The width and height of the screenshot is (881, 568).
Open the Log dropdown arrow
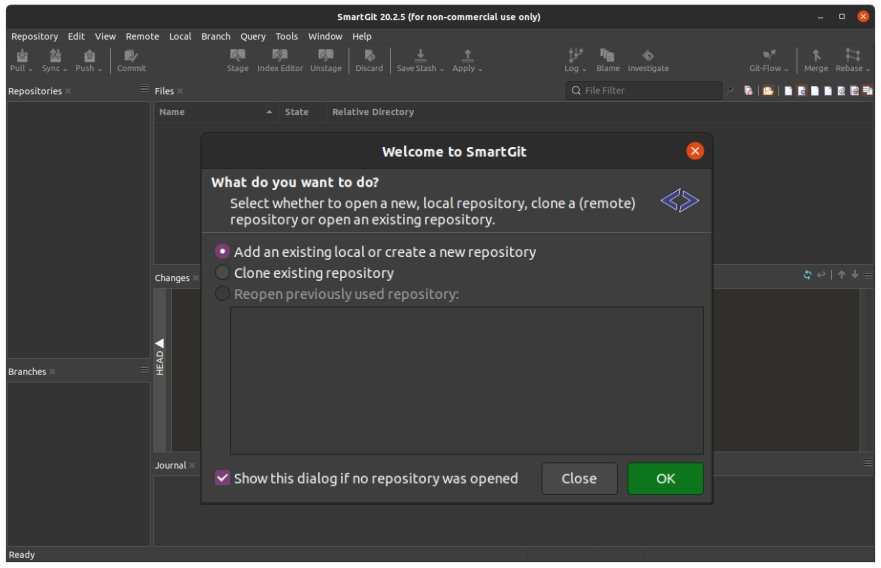[x=584, y=69]
